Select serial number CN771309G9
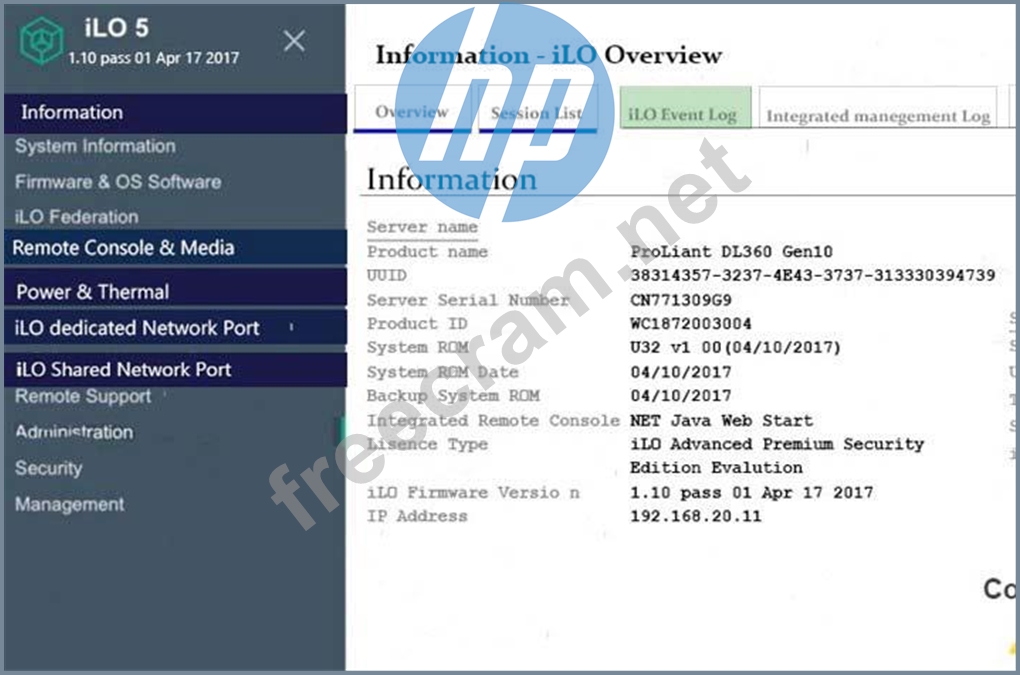This screenshot has height=675, width=1020. pyautogui.click(x=680, y=300)
